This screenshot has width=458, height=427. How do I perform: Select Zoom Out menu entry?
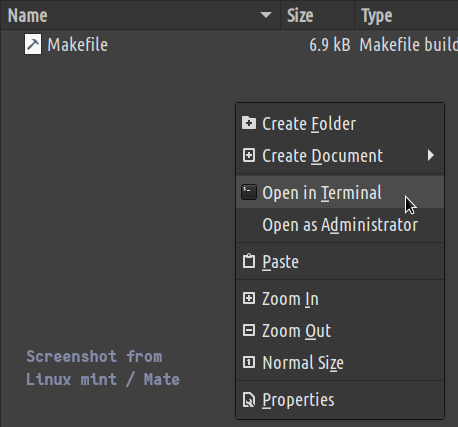coord(340,331)
